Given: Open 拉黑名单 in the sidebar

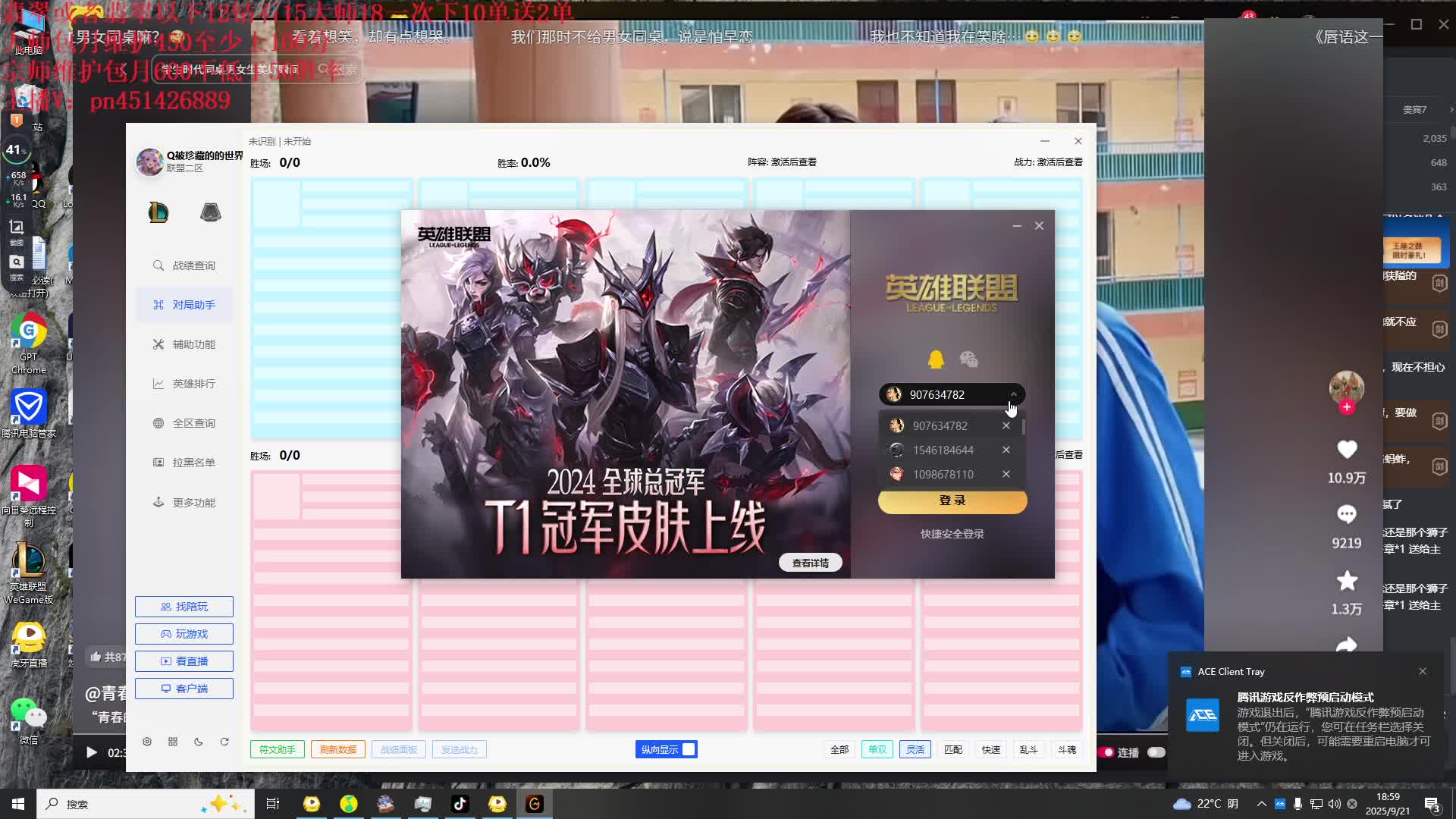Looking at the screenshot, I should tap(184, 463).
